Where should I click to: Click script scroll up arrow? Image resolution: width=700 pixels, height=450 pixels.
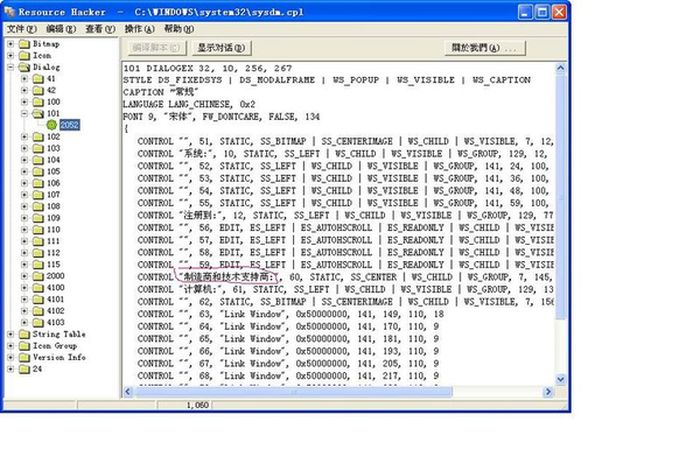pyautogui.click(x=561, y=68)
